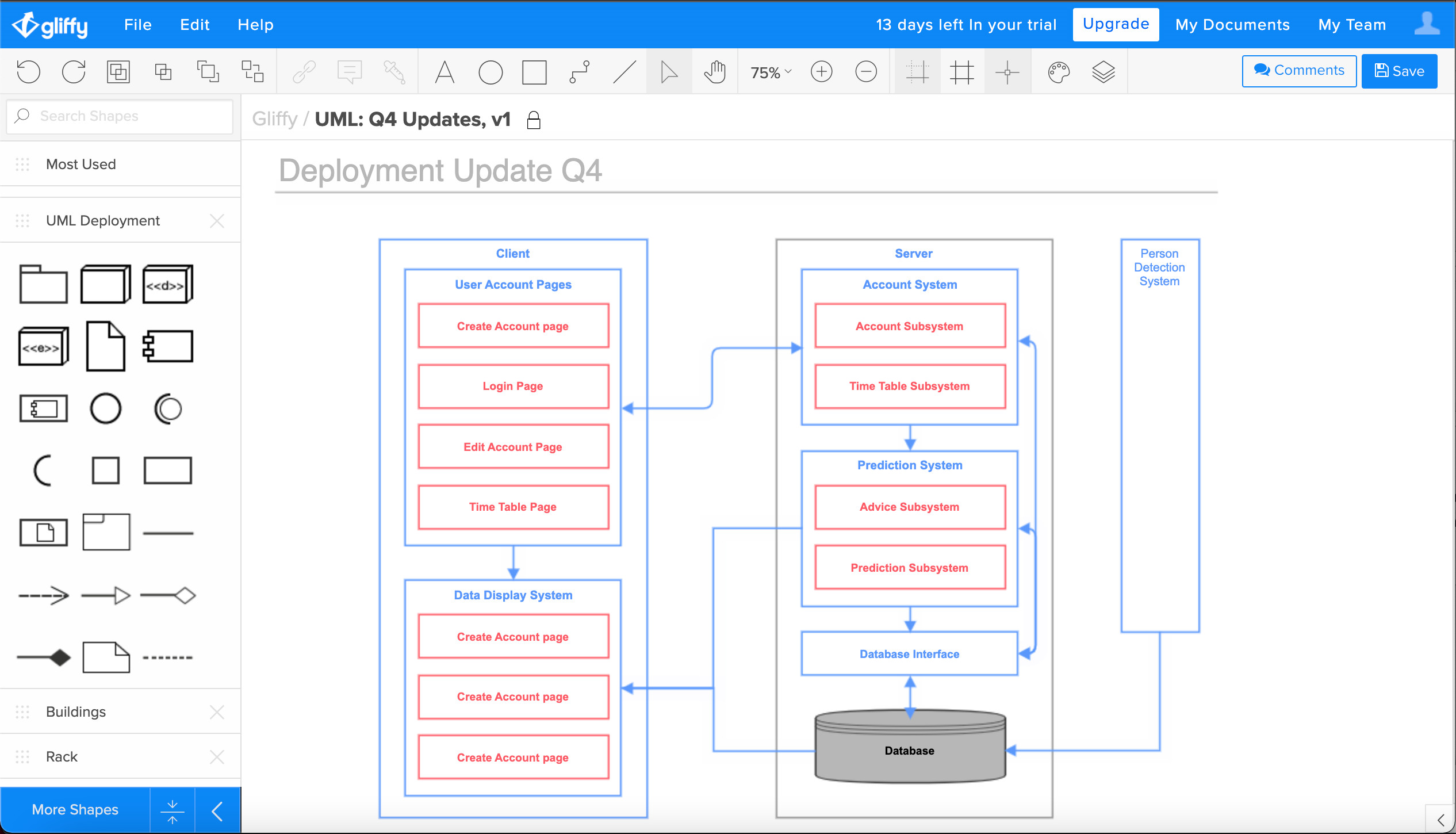The width and height of the screenshot is (1456, 834).
Task: Toggle drawing guides crosshair button
Action: coord(1007,72)
